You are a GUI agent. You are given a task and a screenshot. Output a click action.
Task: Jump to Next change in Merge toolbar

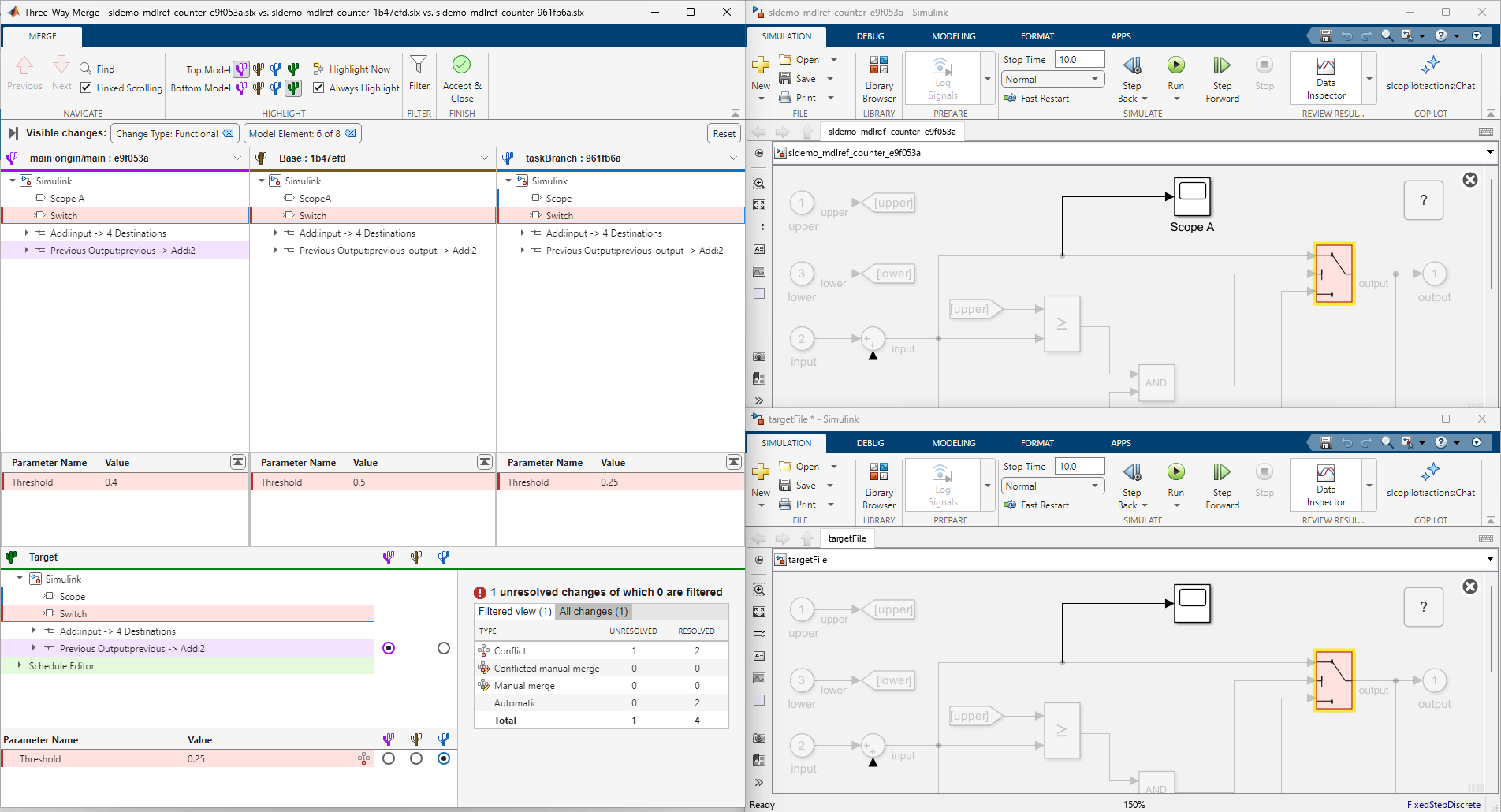pos(61,73)
